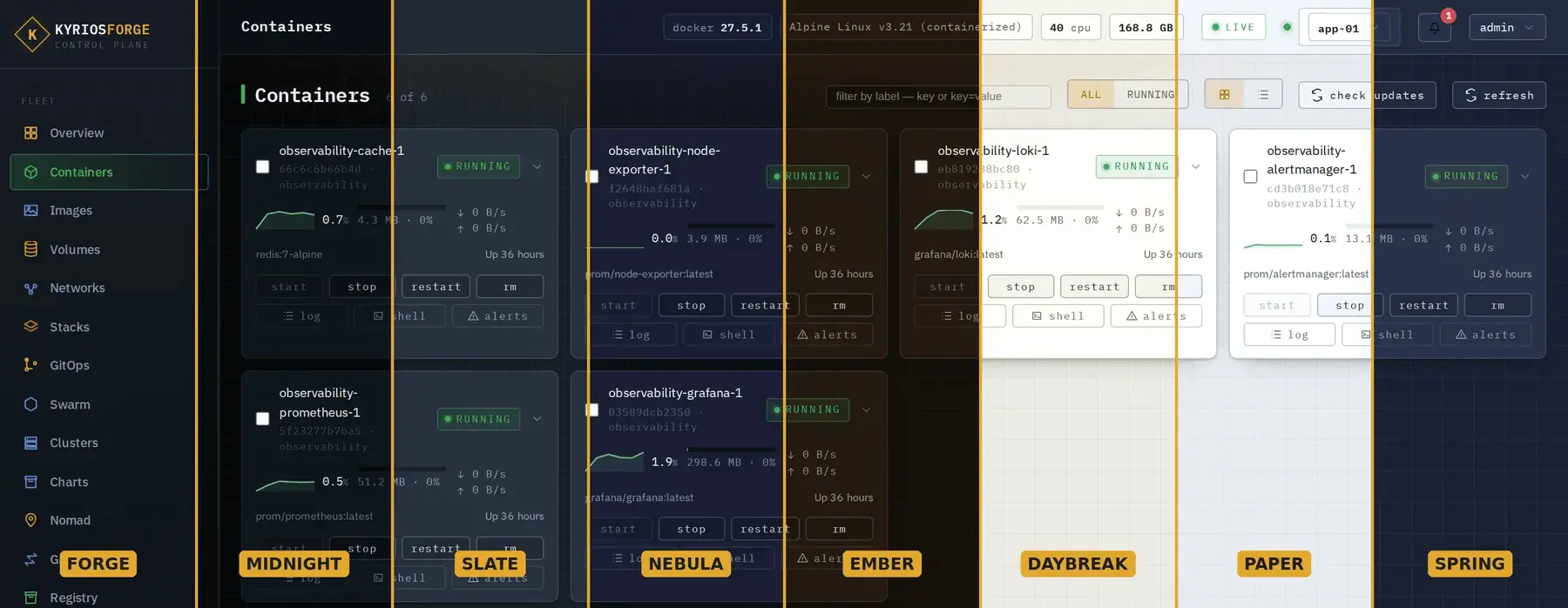Viewport: 1568px width, 608px height.
Task: Toggle the LIVE updates indicator
Action: (1233, 27)
